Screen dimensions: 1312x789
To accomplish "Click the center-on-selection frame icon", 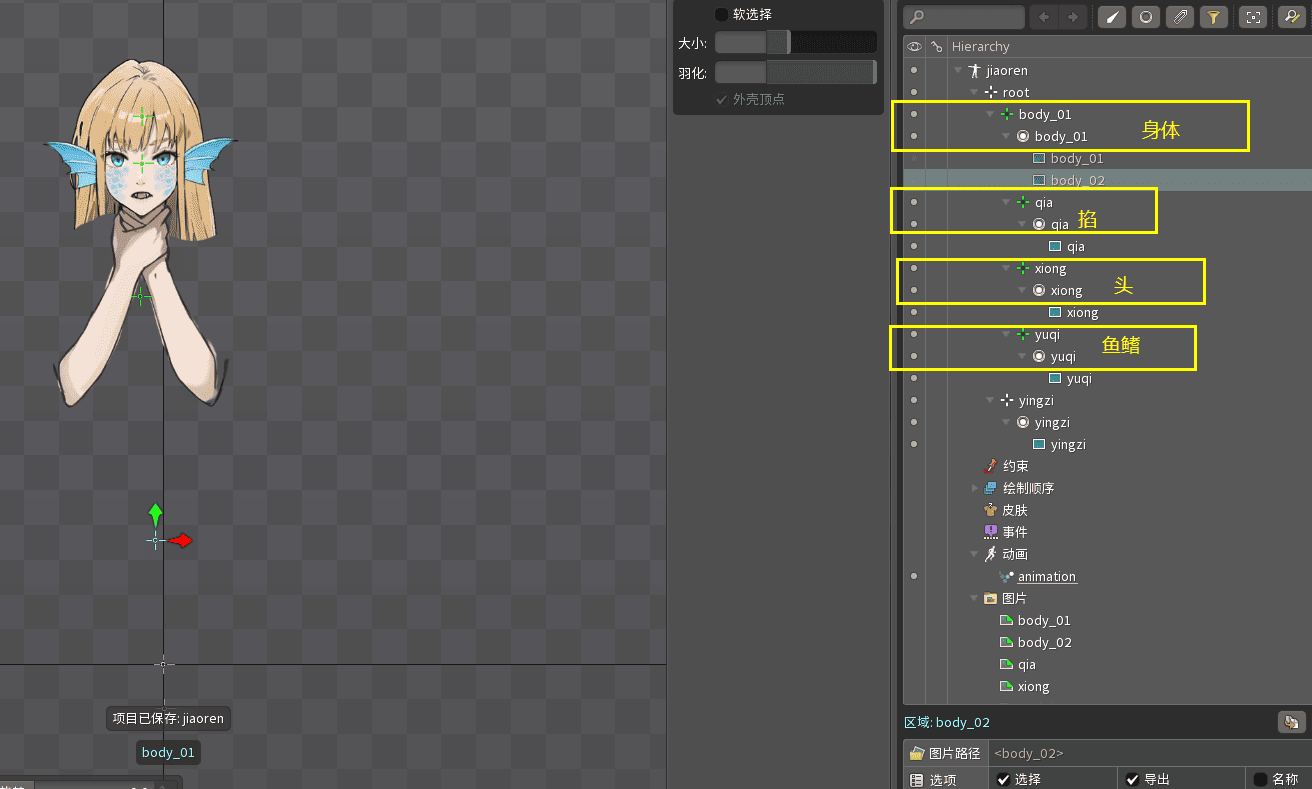I will [x=1252, y=17].
